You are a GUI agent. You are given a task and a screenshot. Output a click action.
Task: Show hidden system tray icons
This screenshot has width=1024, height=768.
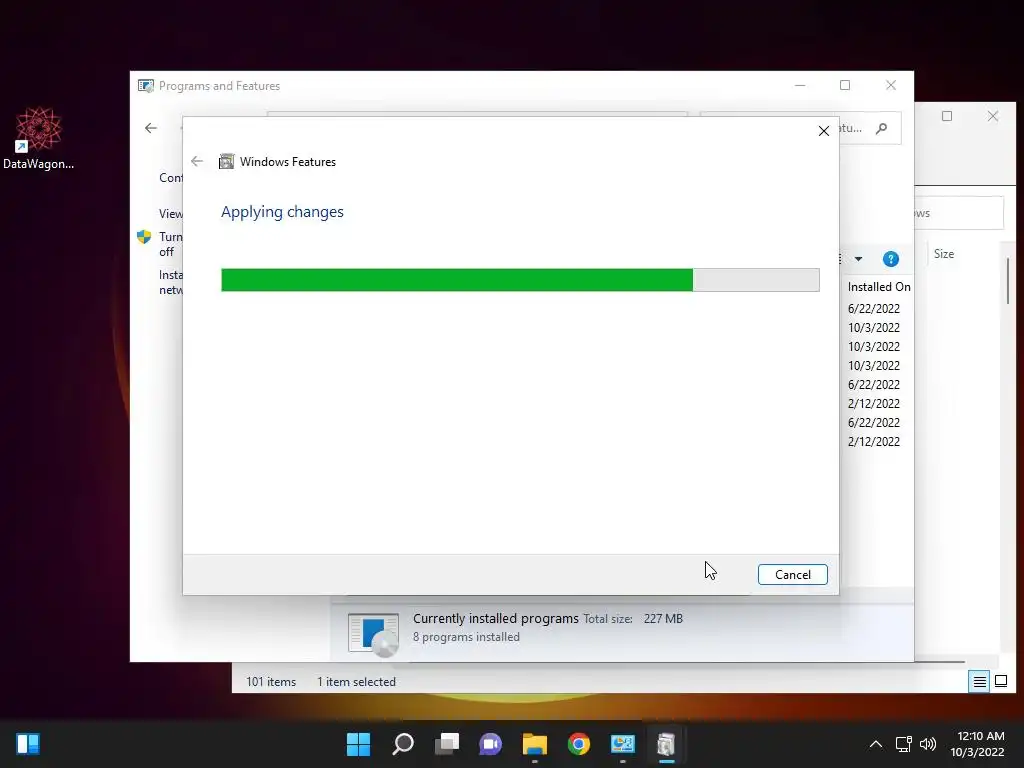coord(876,744)
